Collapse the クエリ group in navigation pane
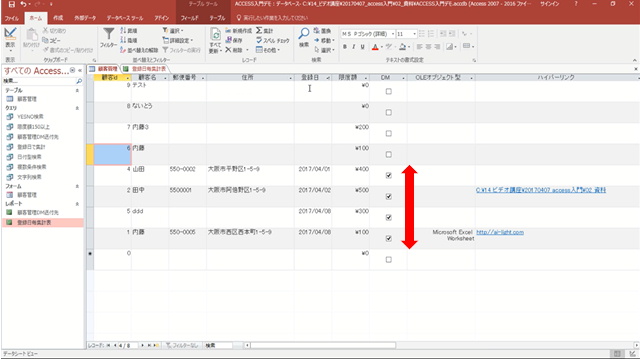This screenshot has width=640, height=360. tap(77, 108)
